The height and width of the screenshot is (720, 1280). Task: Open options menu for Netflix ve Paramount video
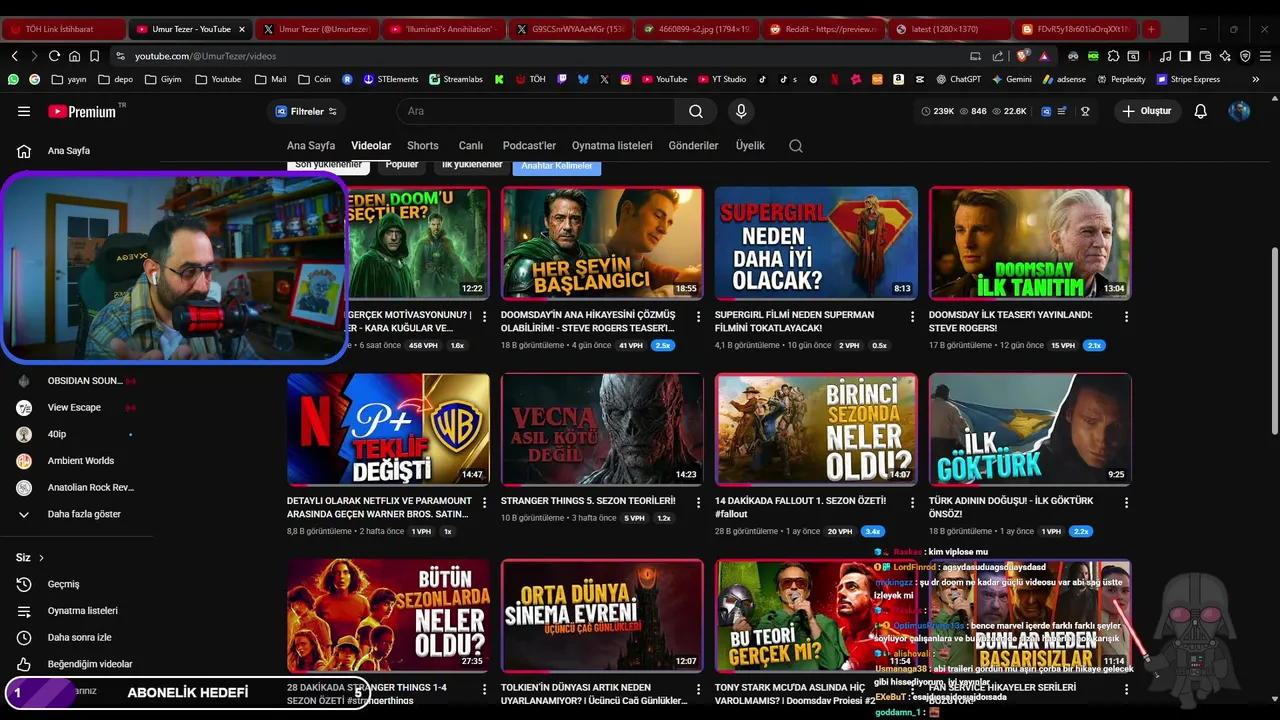coord(484,503)
